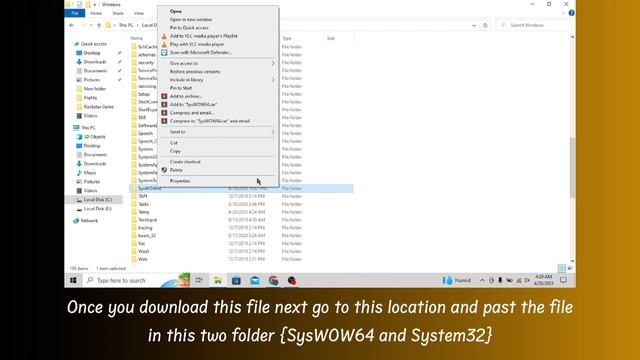Show hidden tray icons chevron
The height and width of the screenshot is (360, 640).
pyautogui.click(x=482, y=280)
